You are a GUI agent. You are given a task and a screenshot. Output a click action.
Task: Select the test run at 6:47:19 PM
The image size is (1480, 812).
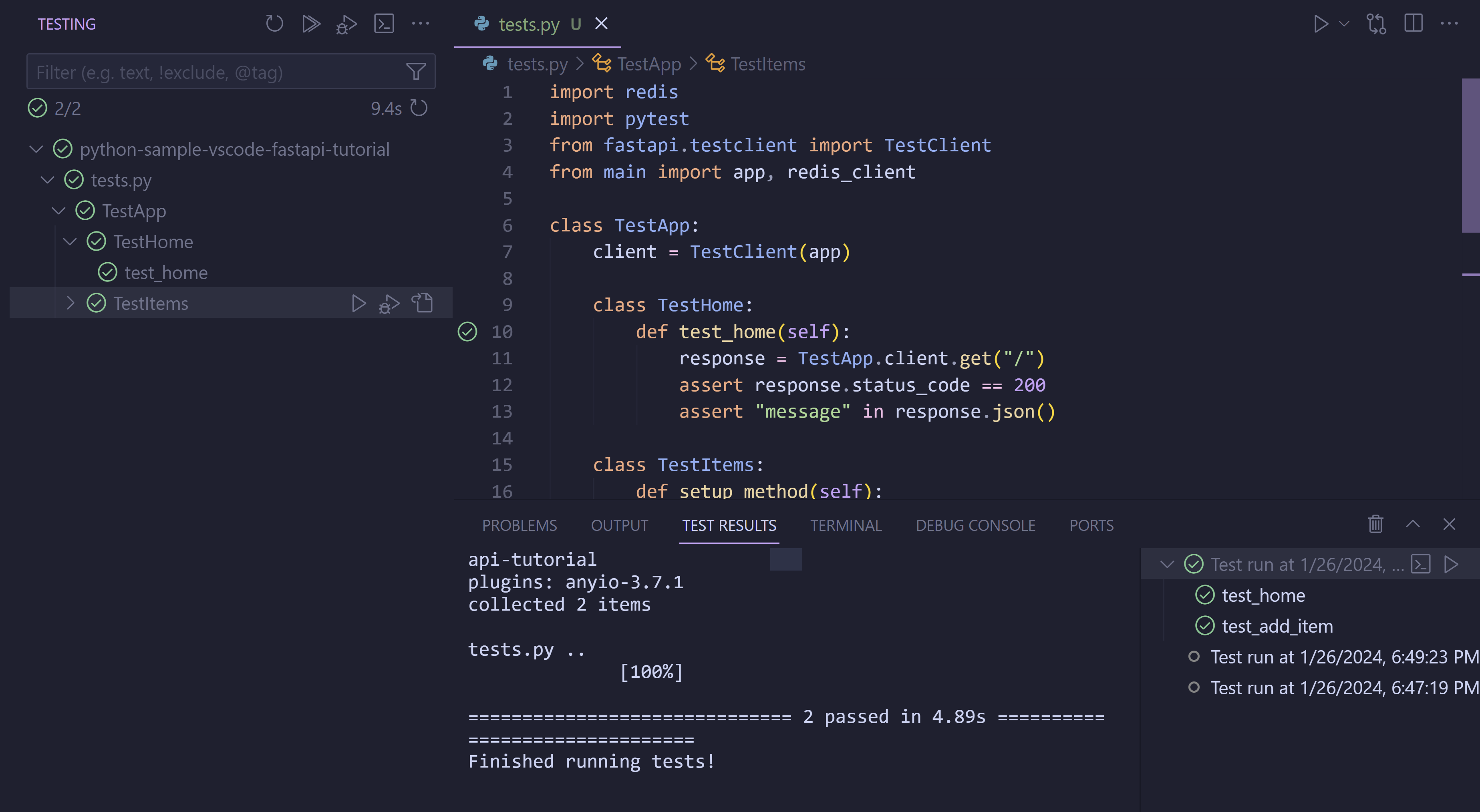pos(1339,687)
